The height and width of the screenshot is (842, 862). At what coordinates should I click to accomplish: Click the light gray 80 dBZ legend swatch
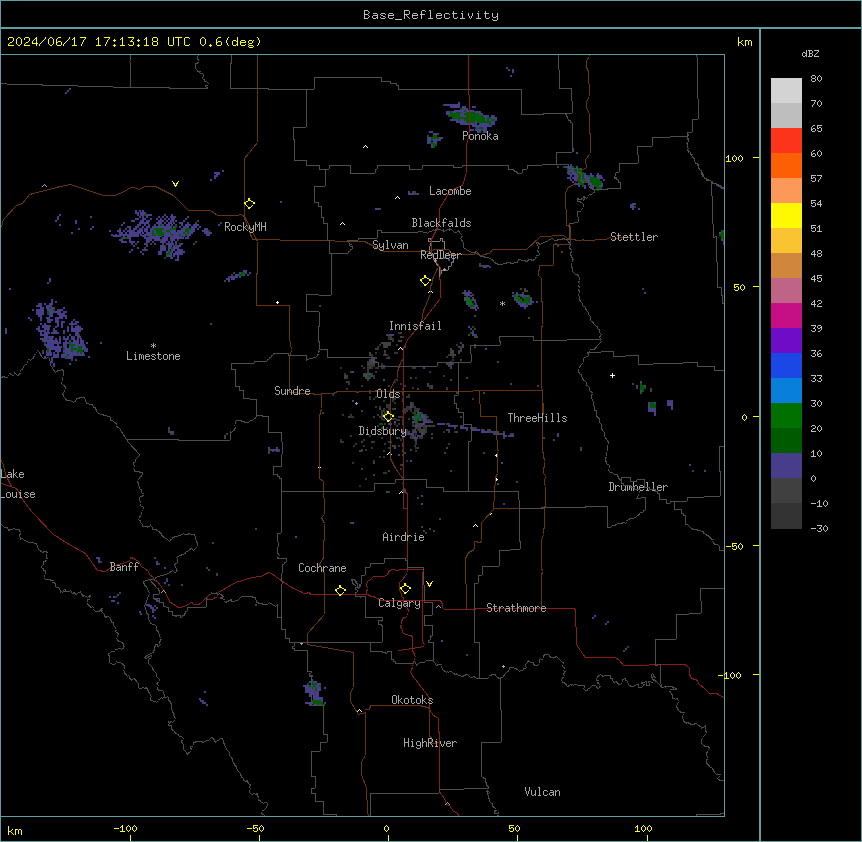pyautogui.click(x=786, y=91)
